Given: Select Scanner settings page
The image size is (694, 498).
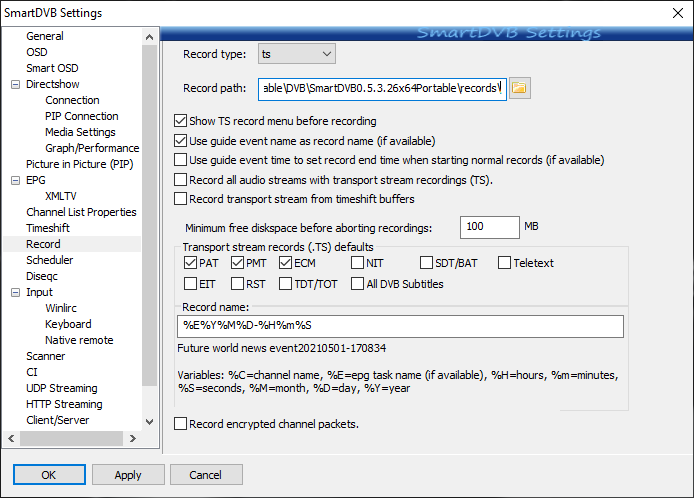Looking at the screenshot, I should [x=46, y=356].
